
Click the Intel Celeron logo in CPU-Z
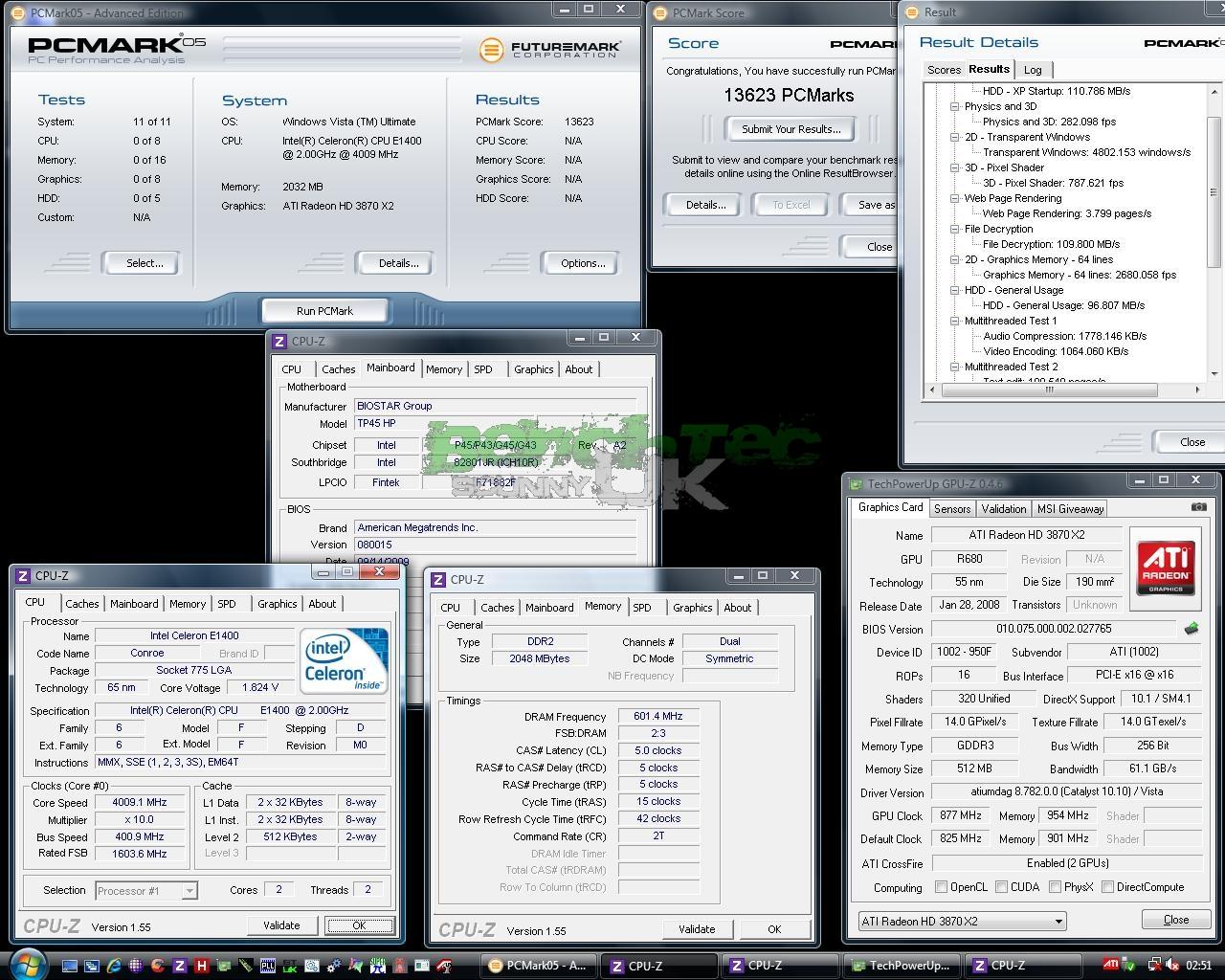coord(344,660)
